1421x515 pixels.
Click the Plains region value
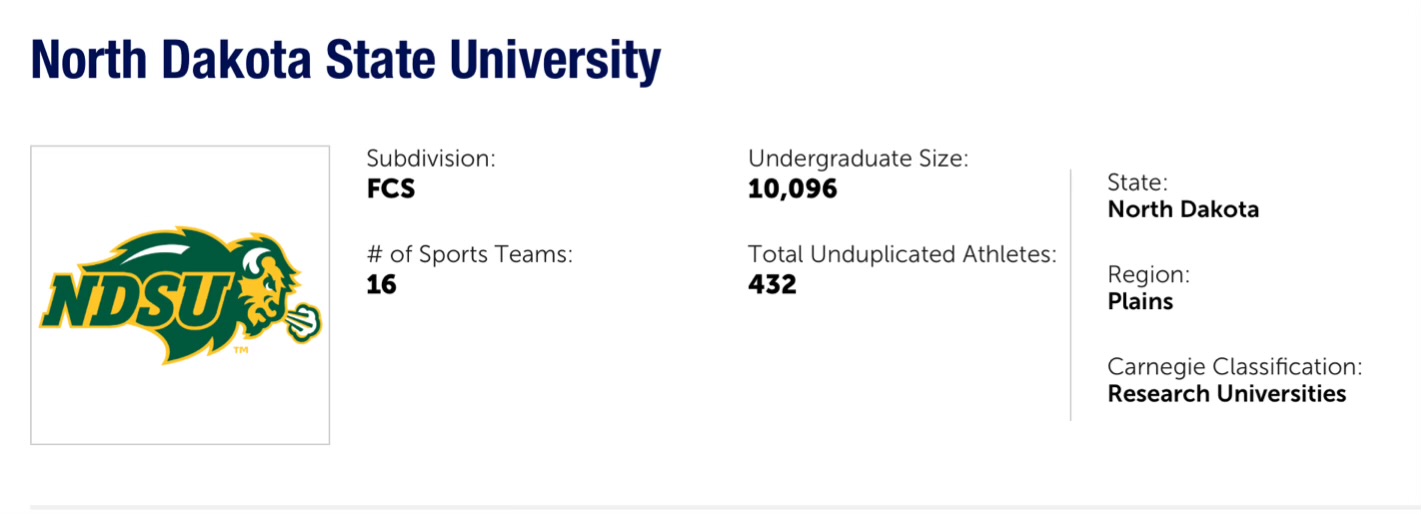(1140, 301)
